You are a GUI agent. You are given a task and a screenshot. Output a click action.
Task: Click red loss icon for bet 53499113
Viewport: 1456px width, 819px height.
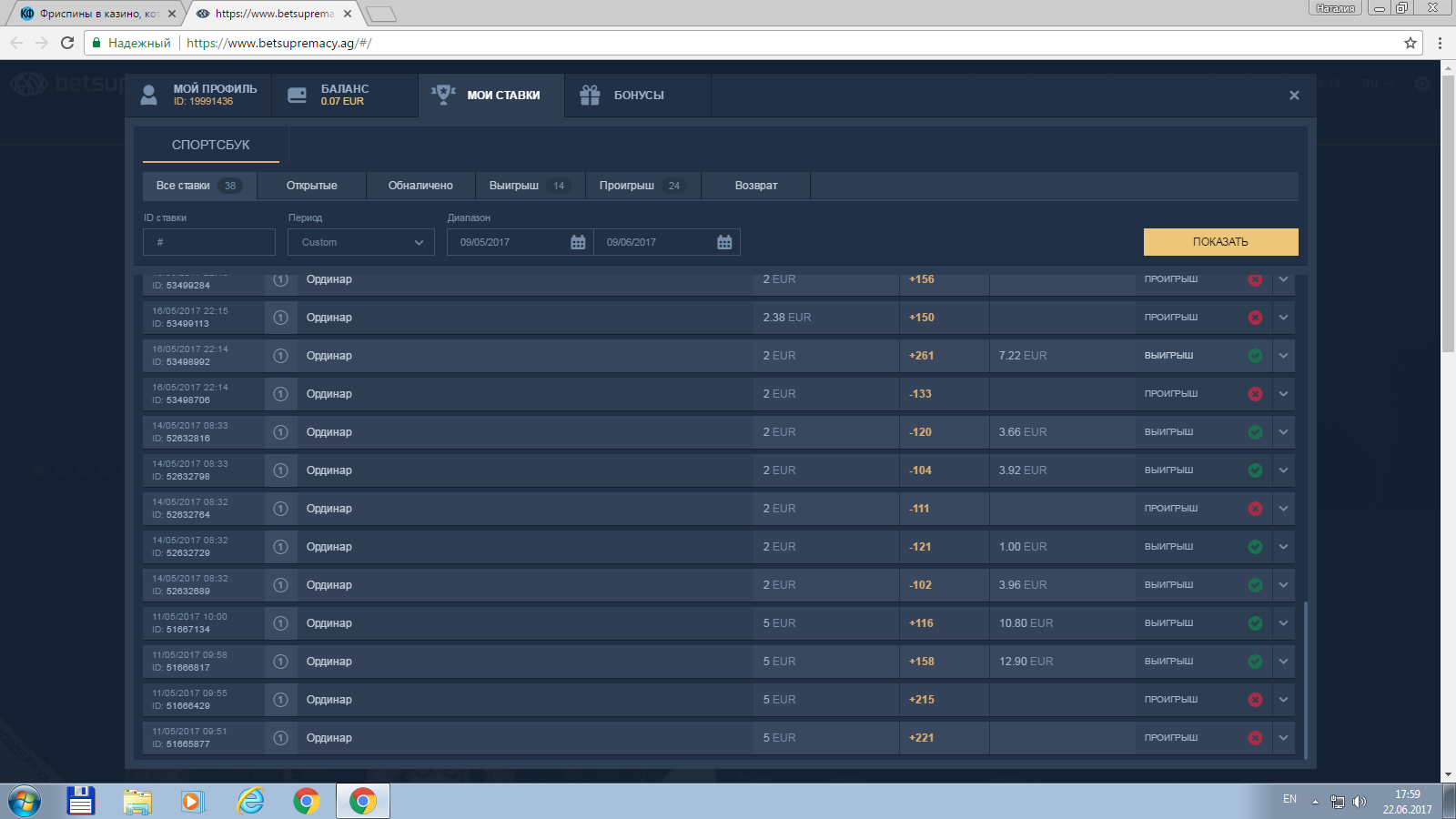tap(1255, 318)
